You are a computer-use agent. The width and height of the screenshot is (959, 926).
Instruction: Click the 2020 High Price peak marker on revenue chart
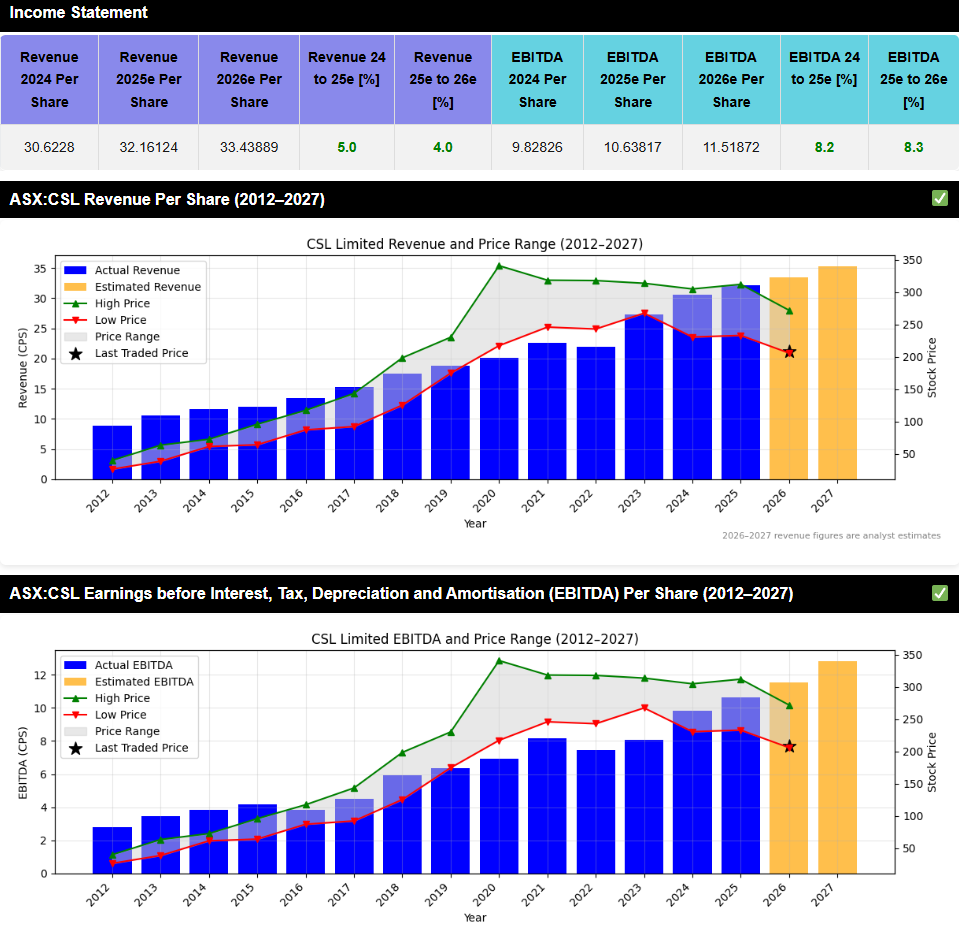click(499, 266)
